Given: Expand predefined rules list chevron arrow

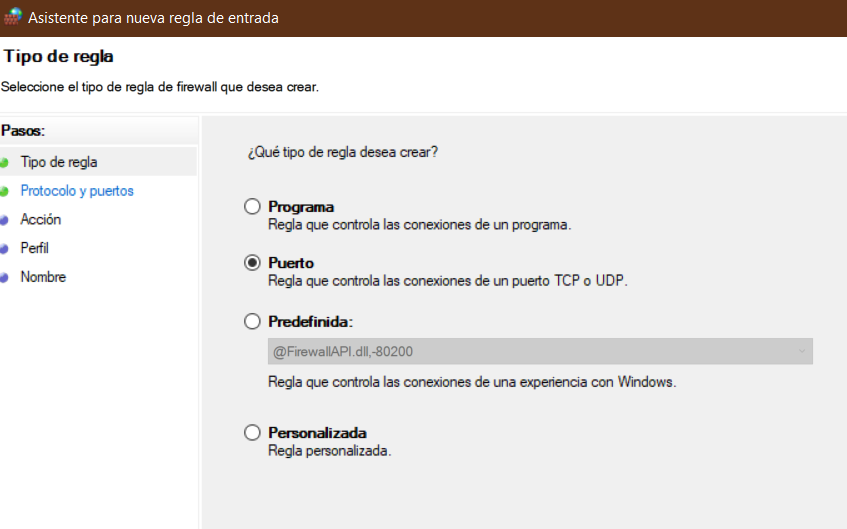Looking at the screenshot, I should 802,351.
